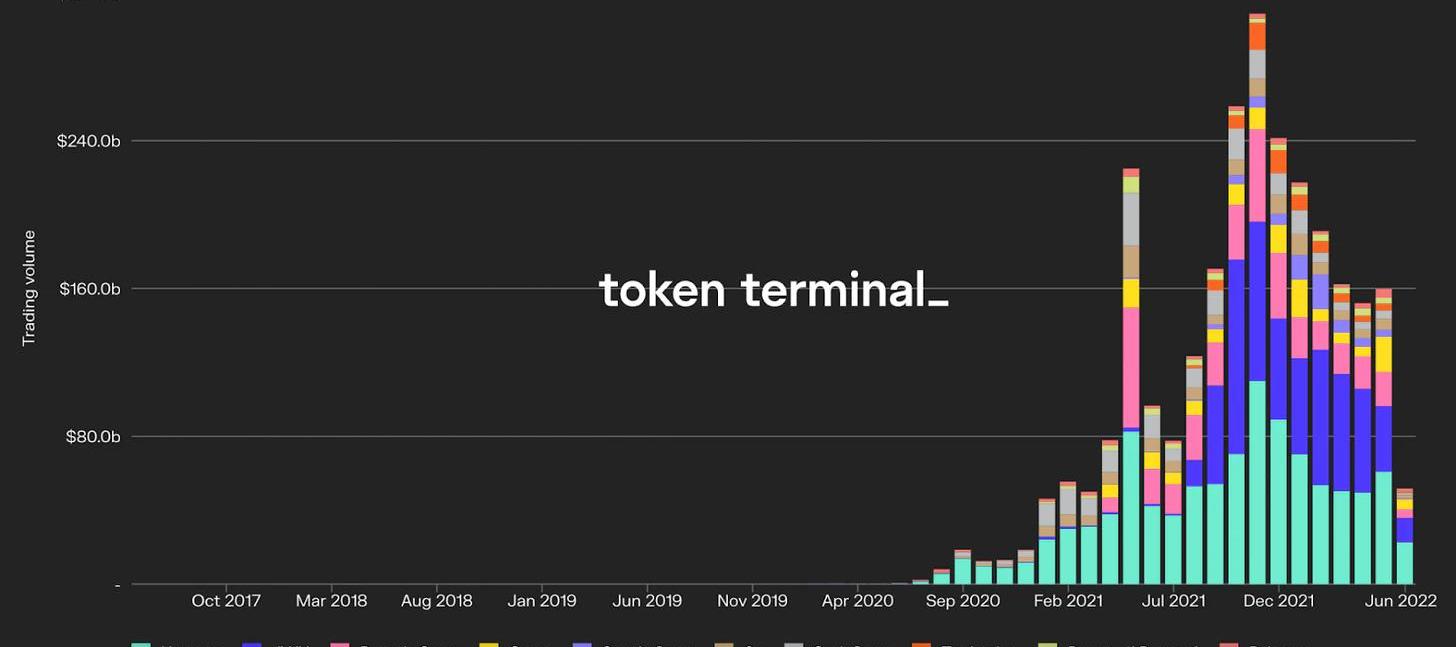This screenshot has width=1456, height=647.
Task: Click the Trading volume axis title
Action: point(29,288)
